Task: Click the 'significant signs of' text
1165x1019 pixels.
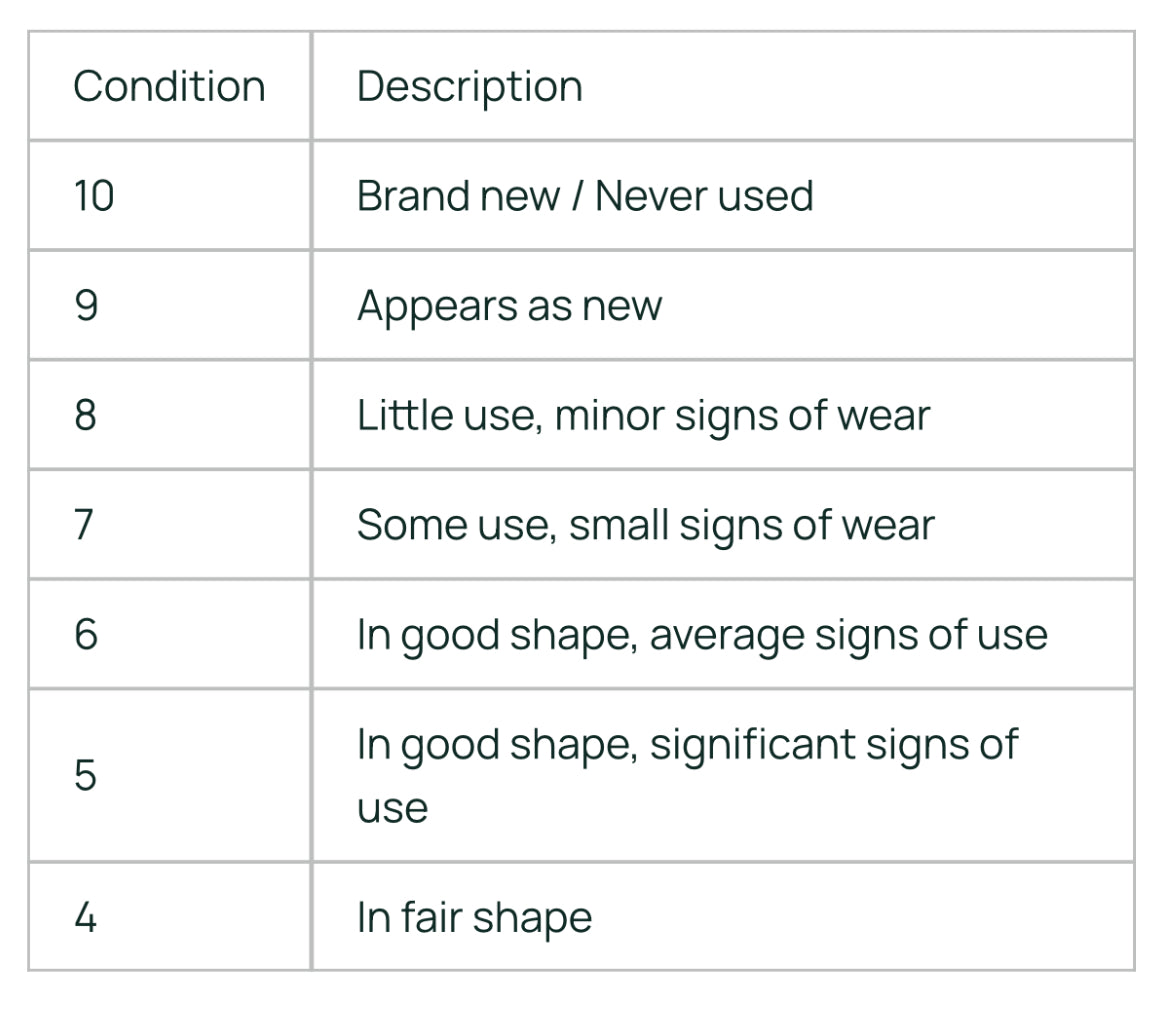Action: coord(833,745)
